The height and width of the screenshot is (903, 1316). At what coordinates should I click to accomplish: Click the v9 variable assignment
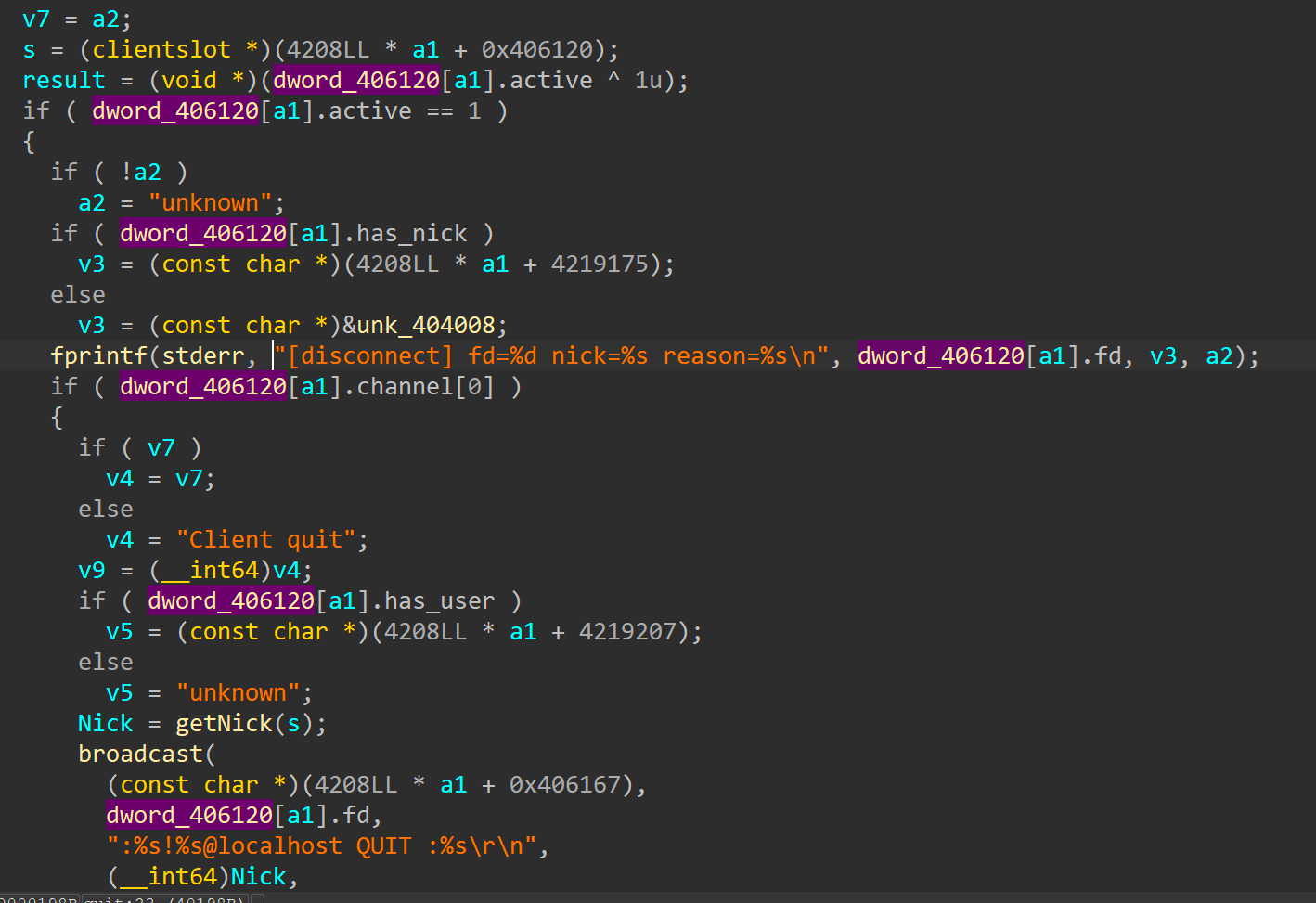coord(92,570)
